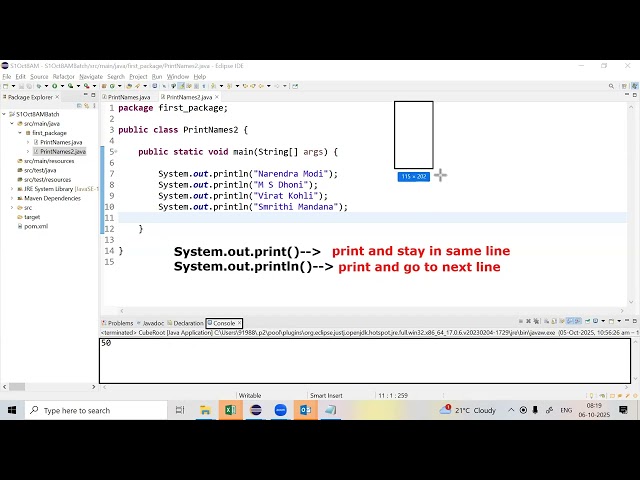Toggle Show Whitespace Characters in toolbar
This screenshot has width=640, height=480.
[x=204, y=86]
